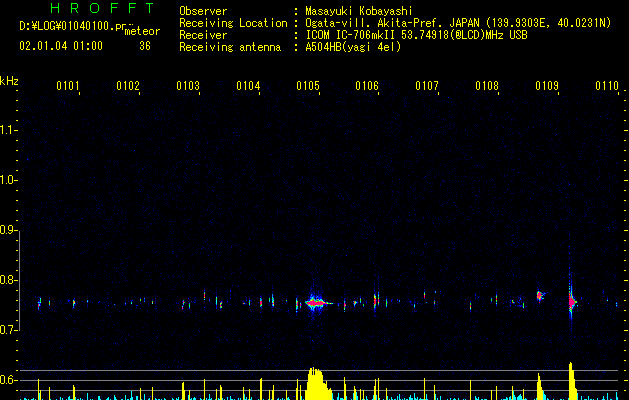Click time marker 0101
The width and height of the screenshot is (629, 400).
tap(67, 85)
